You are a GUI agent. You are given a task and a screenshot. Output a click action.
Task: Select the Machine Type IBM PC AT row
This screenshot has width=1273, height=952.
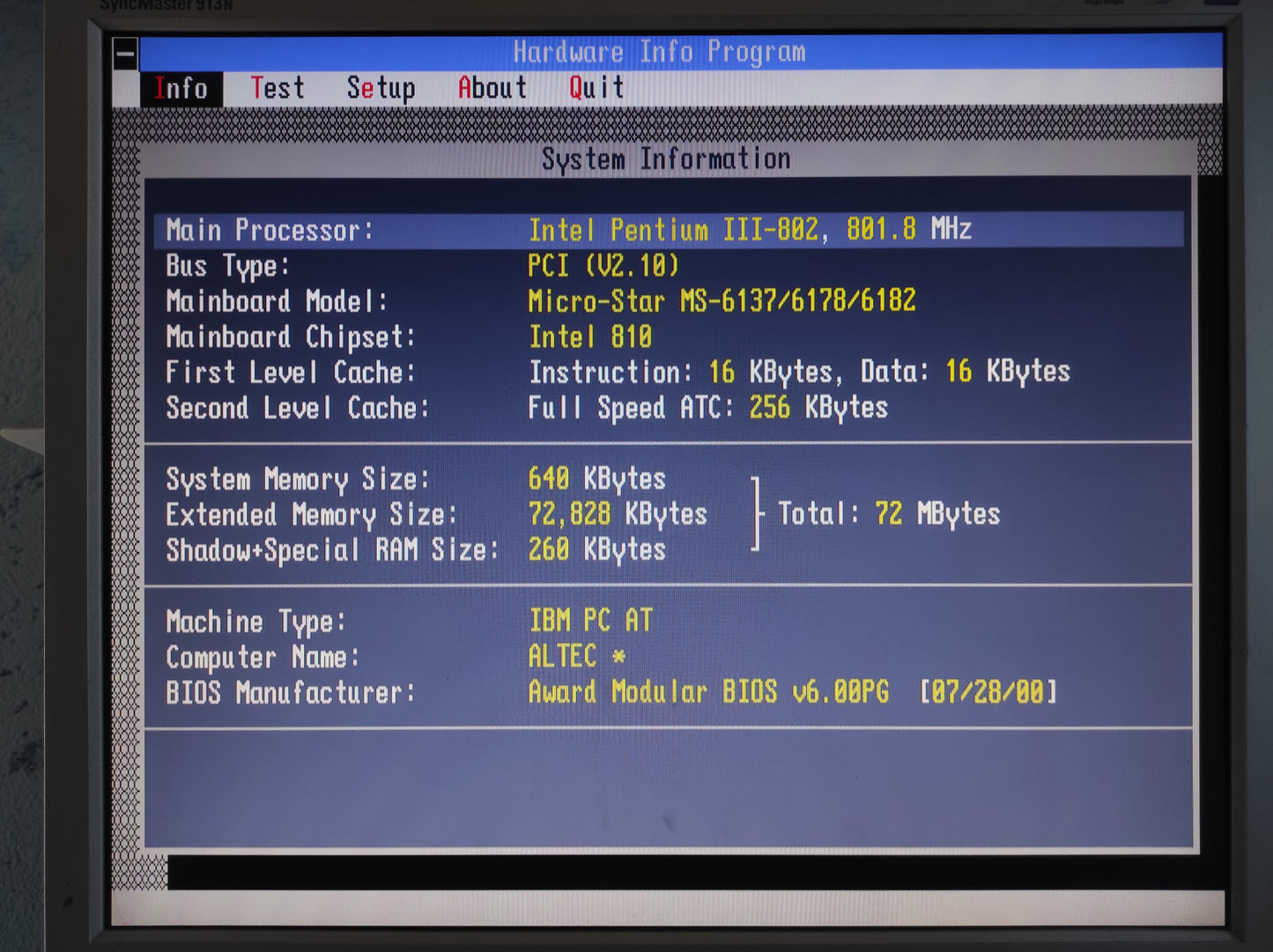tap(410, 622)
